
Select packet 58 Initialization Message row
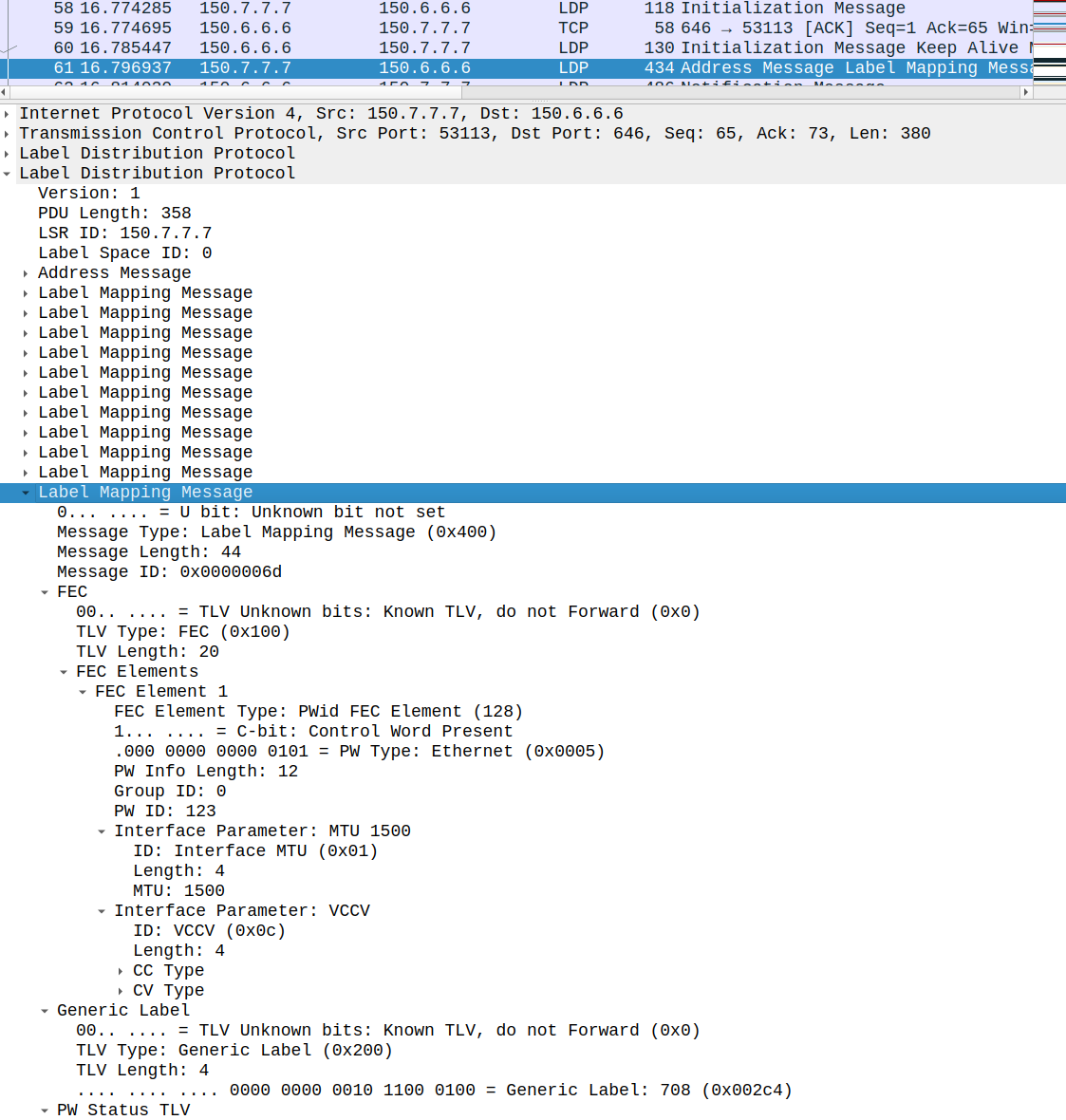coord(516,9)
